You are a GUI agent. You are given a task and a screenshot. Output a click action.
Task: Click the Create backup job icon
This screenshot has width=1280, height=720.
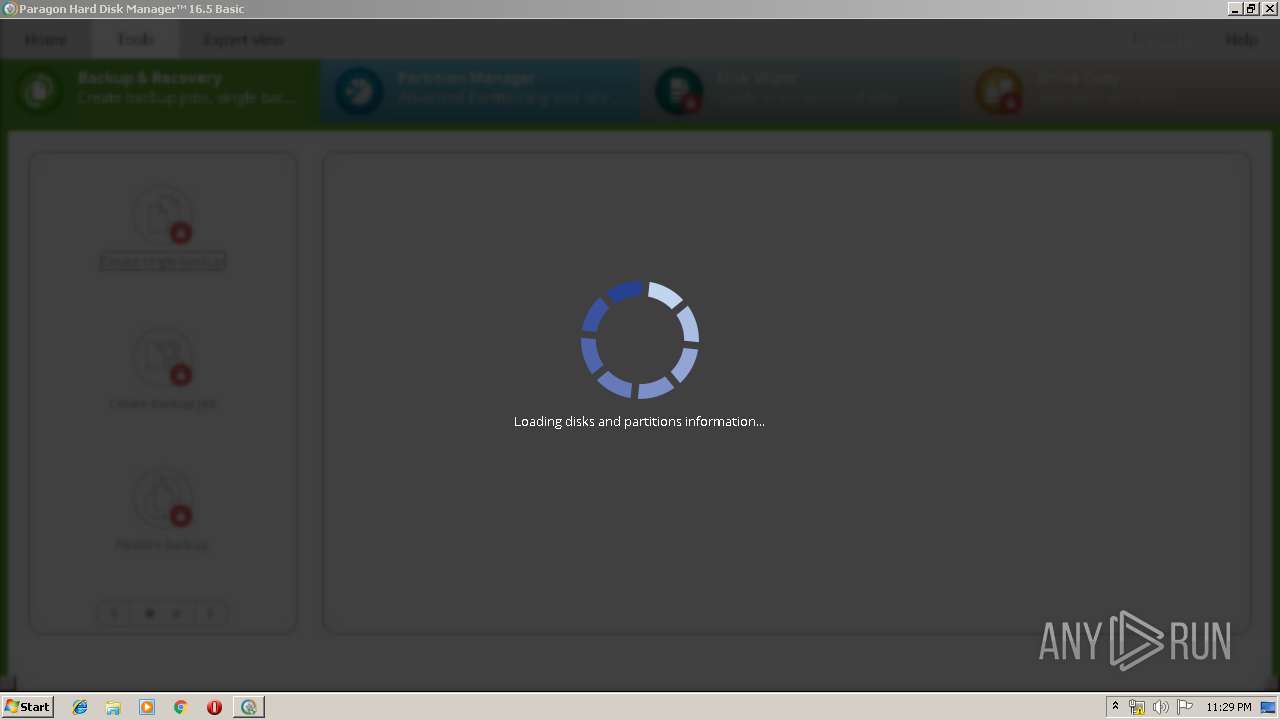click(x=163, y=356)
